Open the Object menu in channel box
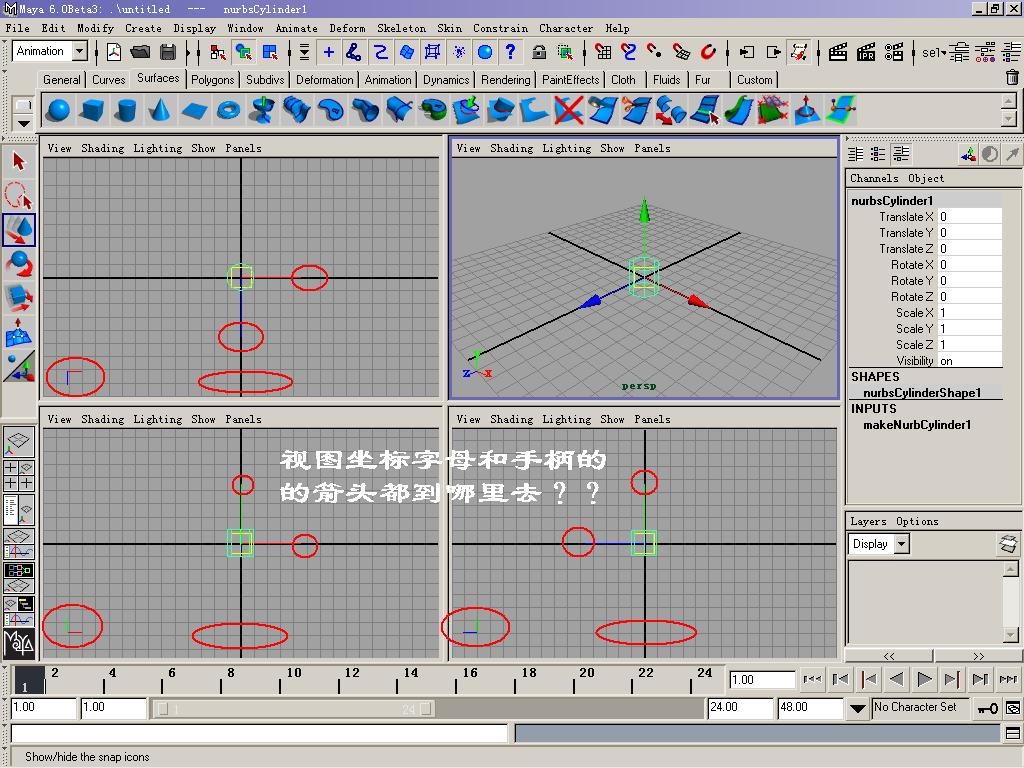This screenshot has width=1024, height=768. click(x=925, y=178)
